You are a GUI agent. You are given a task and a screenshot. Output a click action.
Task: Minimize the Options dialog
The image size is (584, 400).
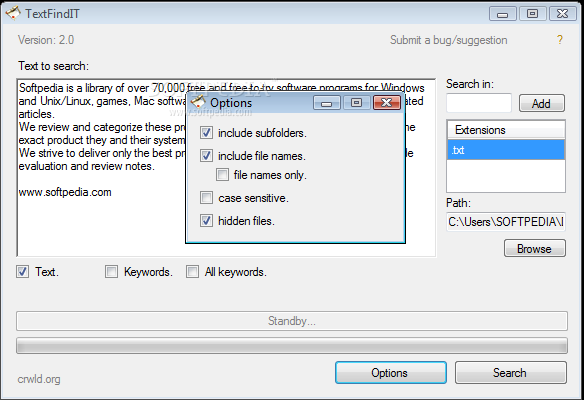tap(327, 102)
